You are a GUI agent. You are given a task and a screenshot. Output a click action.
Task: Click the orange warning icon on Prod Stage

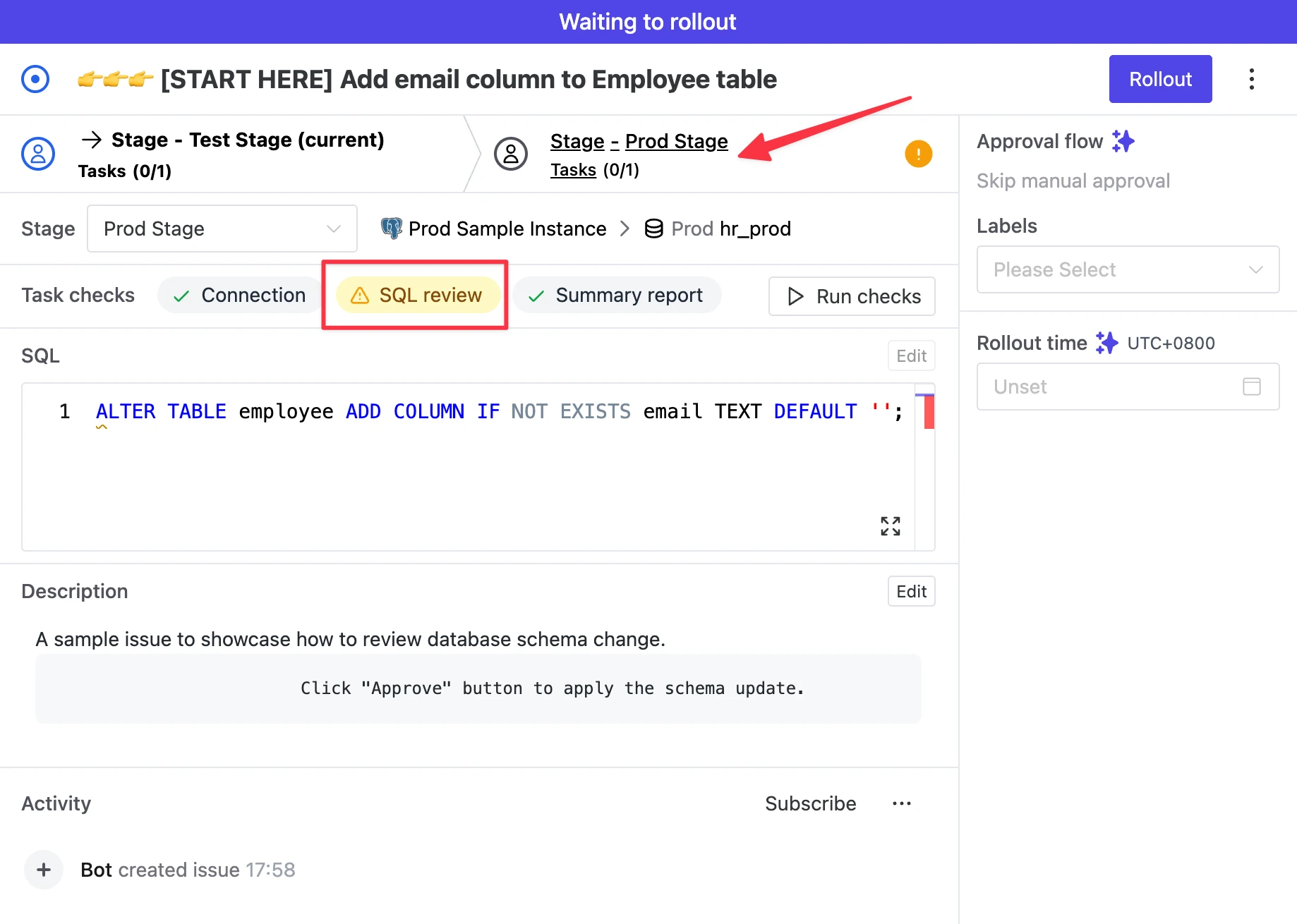918,154
